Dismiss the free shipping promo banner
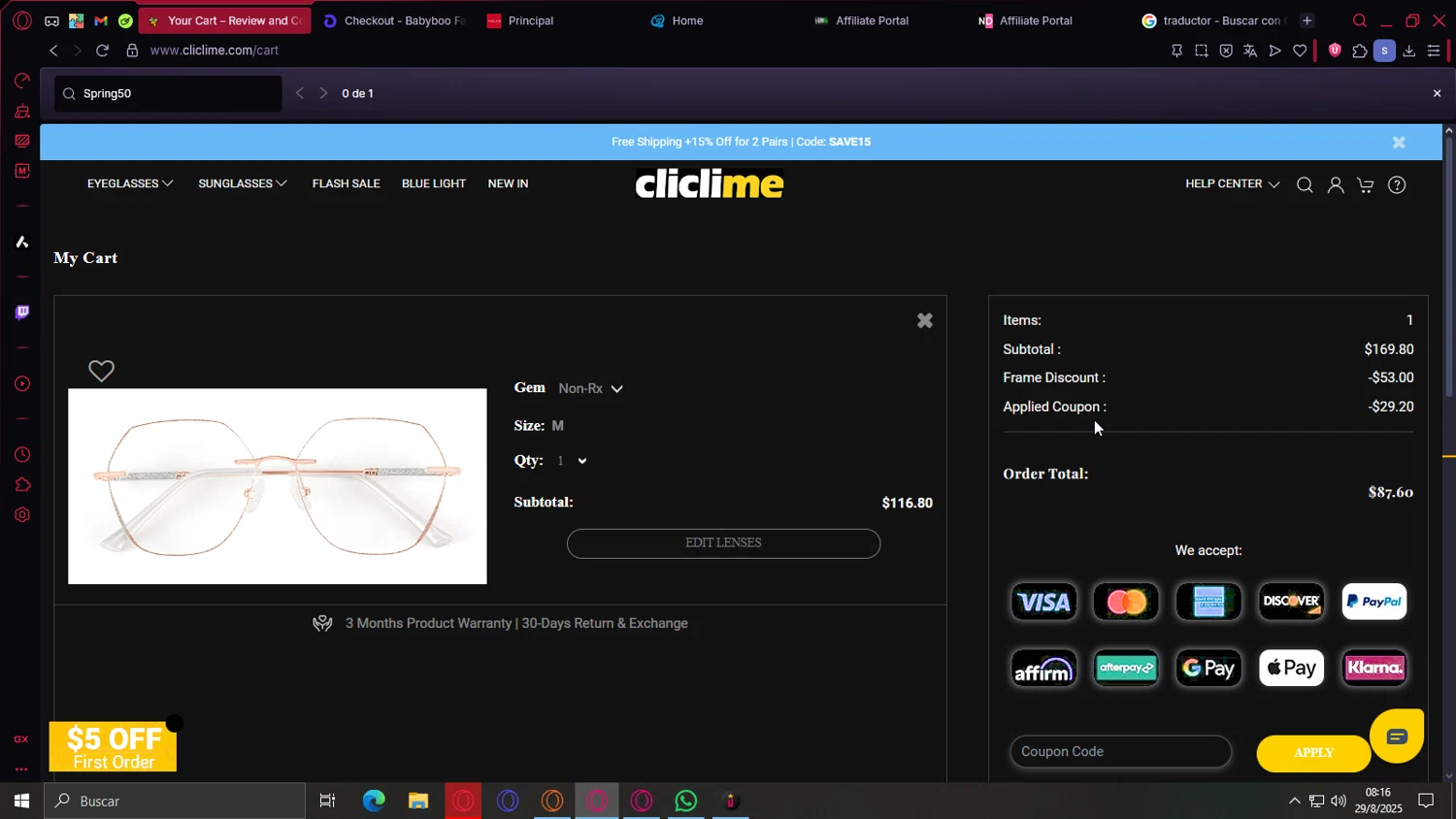The image size is (1456, 819). (1399, 143)
